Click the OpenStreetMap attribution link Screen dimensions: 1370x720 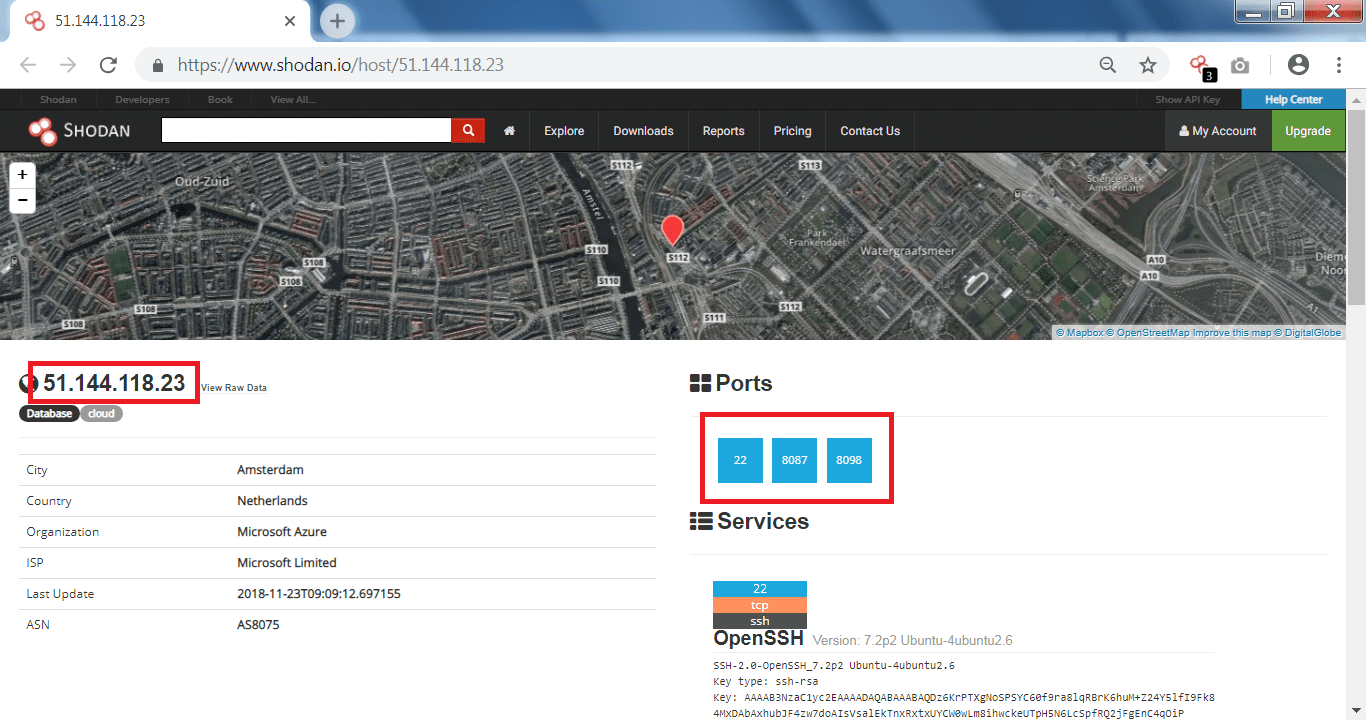[x=1149, y=333]
